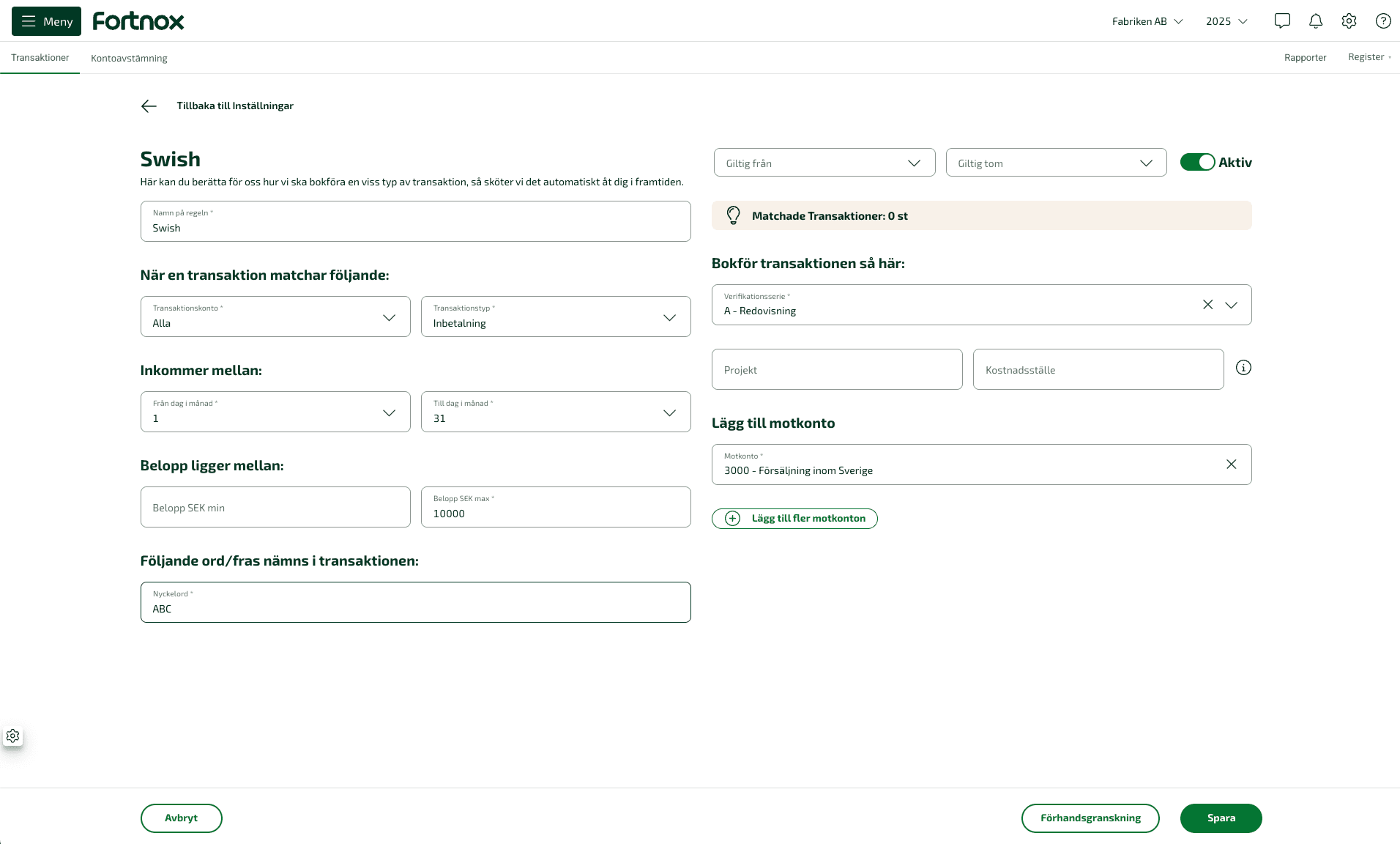Clear the Motkonto field with X
This screenshot has width=1400, height=844.
click(1231, 464)
